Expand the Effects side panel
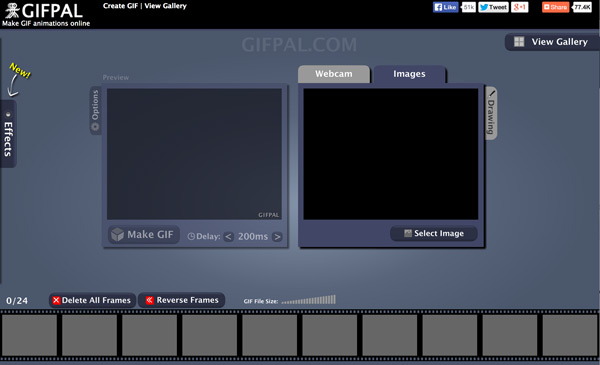Image resolution: width=600 pixels, height=365 pixels. [x=8, y=134]
